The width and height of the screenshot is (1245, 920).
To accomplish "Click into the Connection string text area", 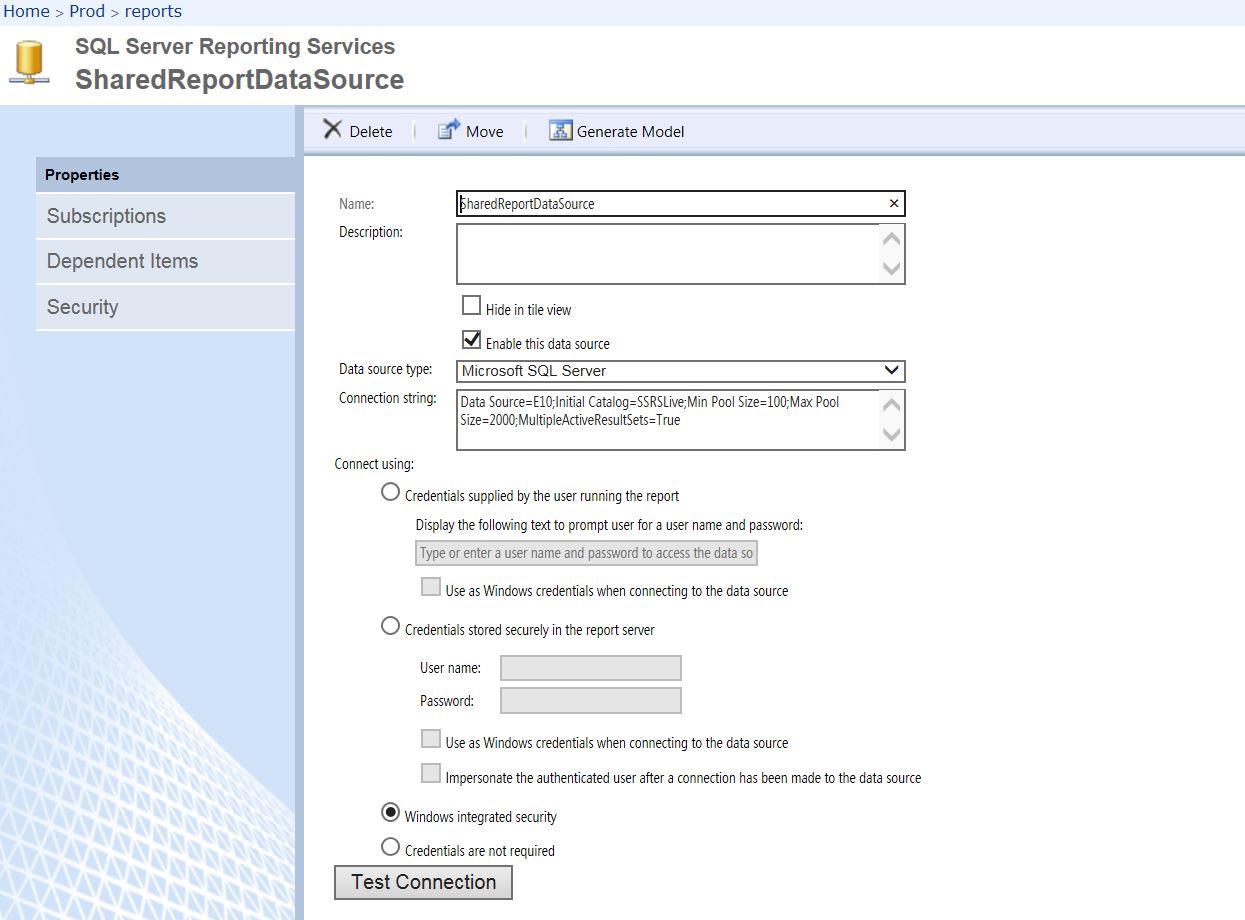I will click(x=668, y=419).
